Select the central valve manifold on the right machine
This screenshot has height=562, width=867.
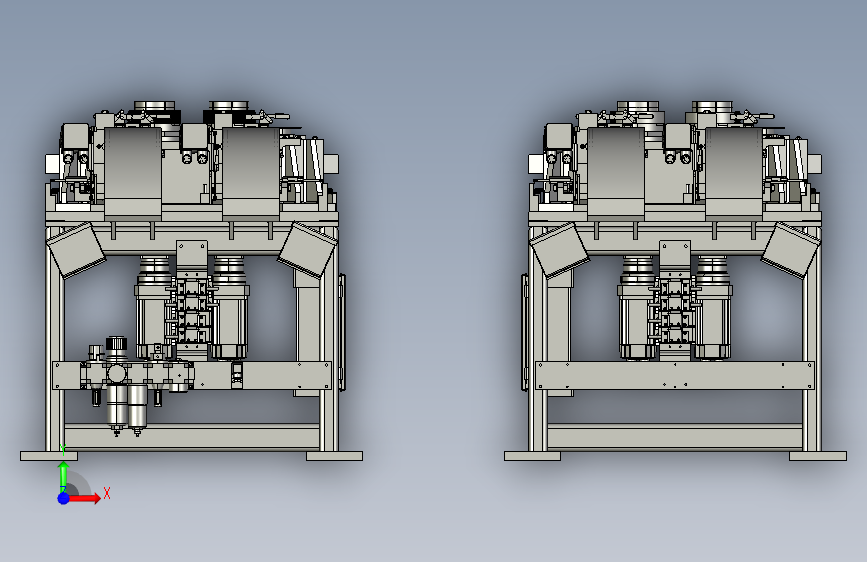point(675,310)
